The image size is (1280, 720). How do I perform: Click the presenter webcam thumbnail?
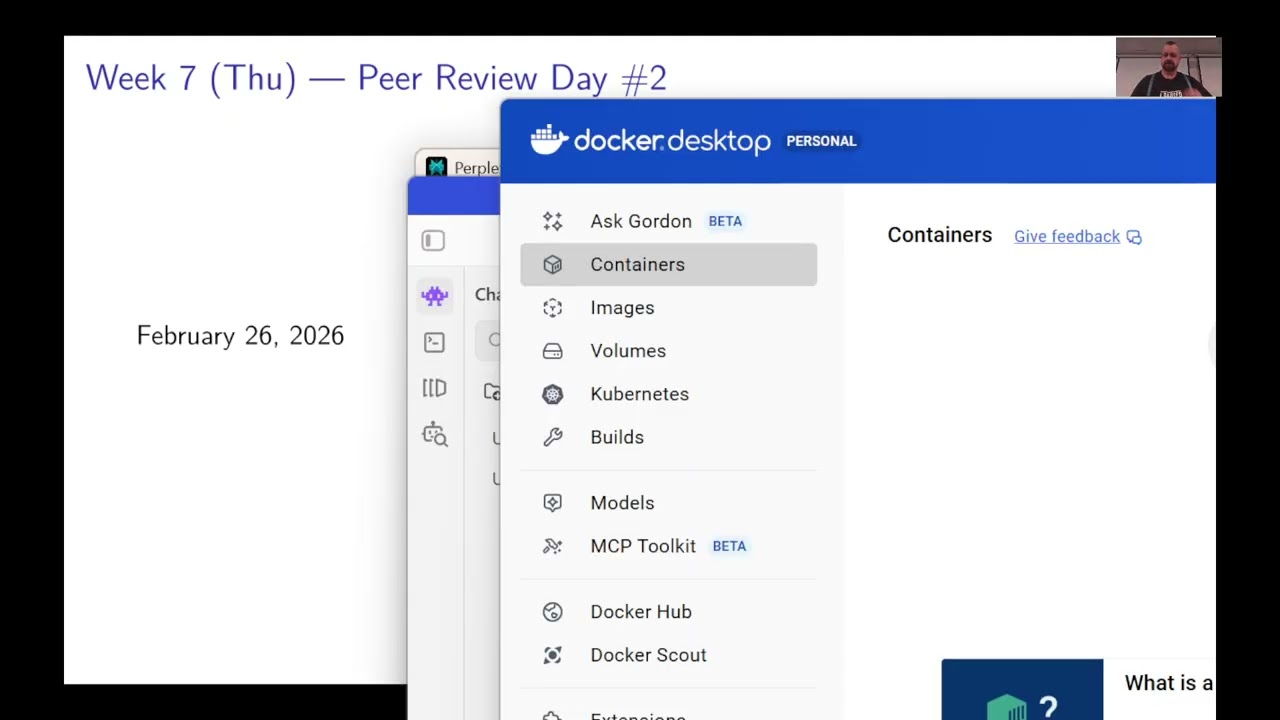(1168, 67)
